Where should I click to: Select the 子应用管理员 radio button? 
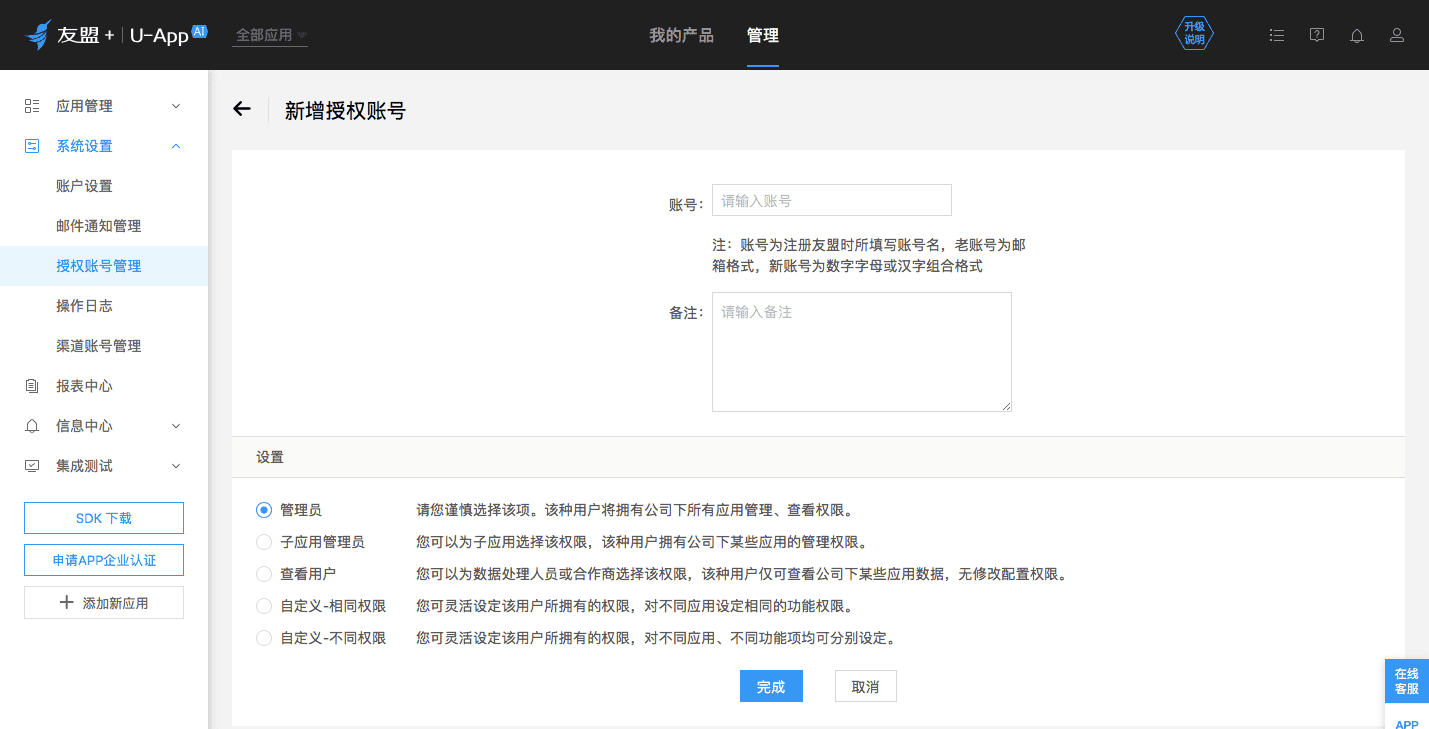click(x=264, y=542)
